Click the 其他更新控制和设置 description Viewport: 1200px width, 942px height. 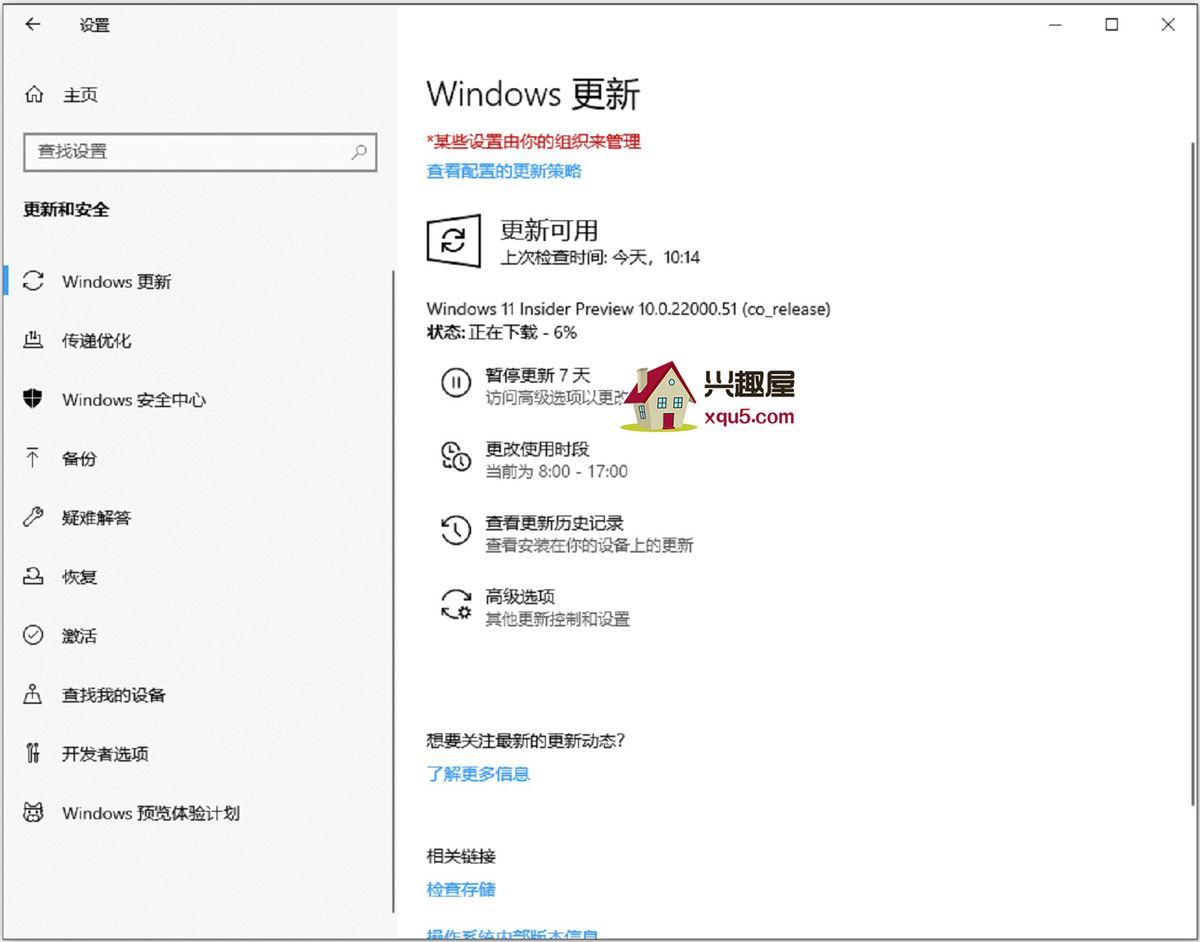[558, 619]
